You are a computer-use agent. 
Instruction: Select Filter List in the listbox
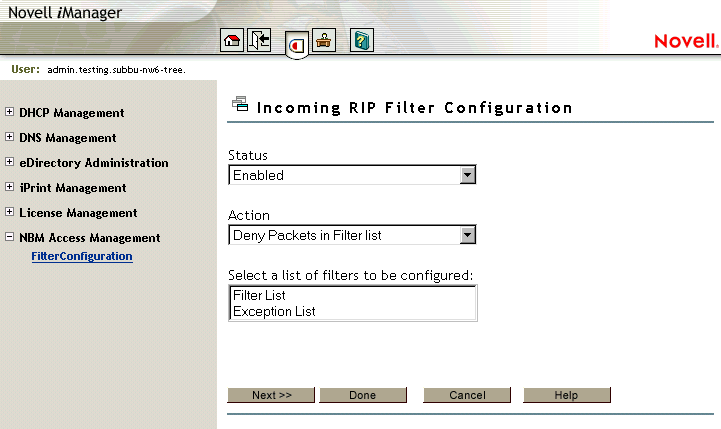[352, 295]
